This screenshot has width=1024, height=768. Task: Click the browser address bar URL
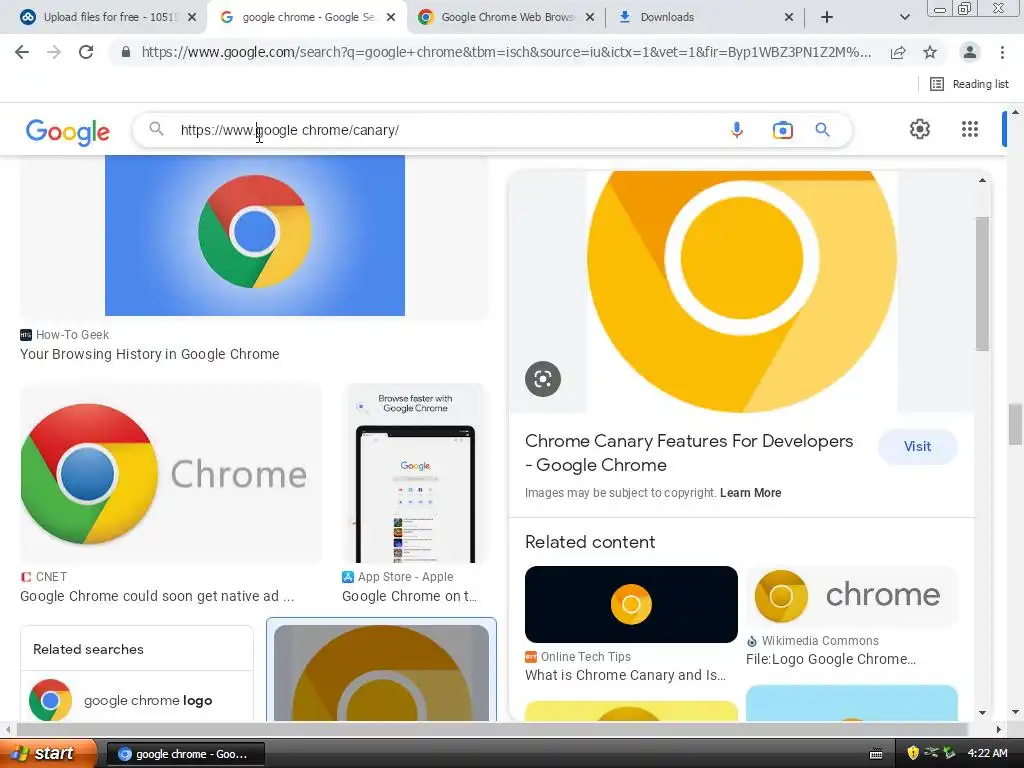click(x=506, y=52)
